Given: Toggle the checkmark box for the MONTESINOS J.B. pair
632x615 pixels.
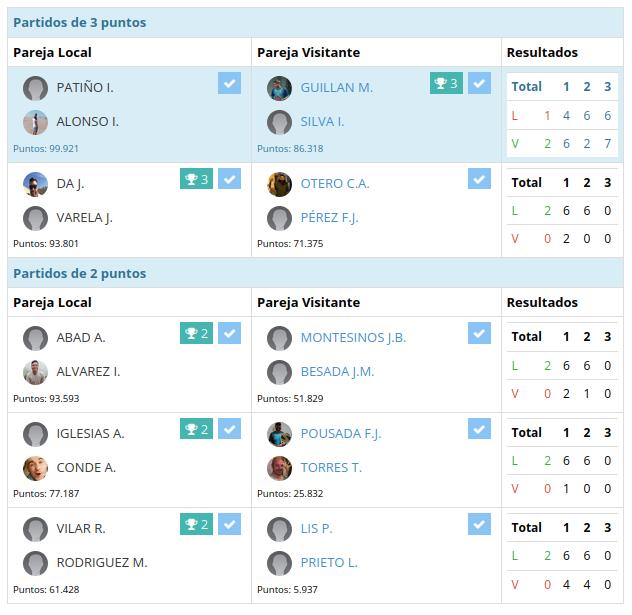Looking at the screenshot, I should click(479, 333).
